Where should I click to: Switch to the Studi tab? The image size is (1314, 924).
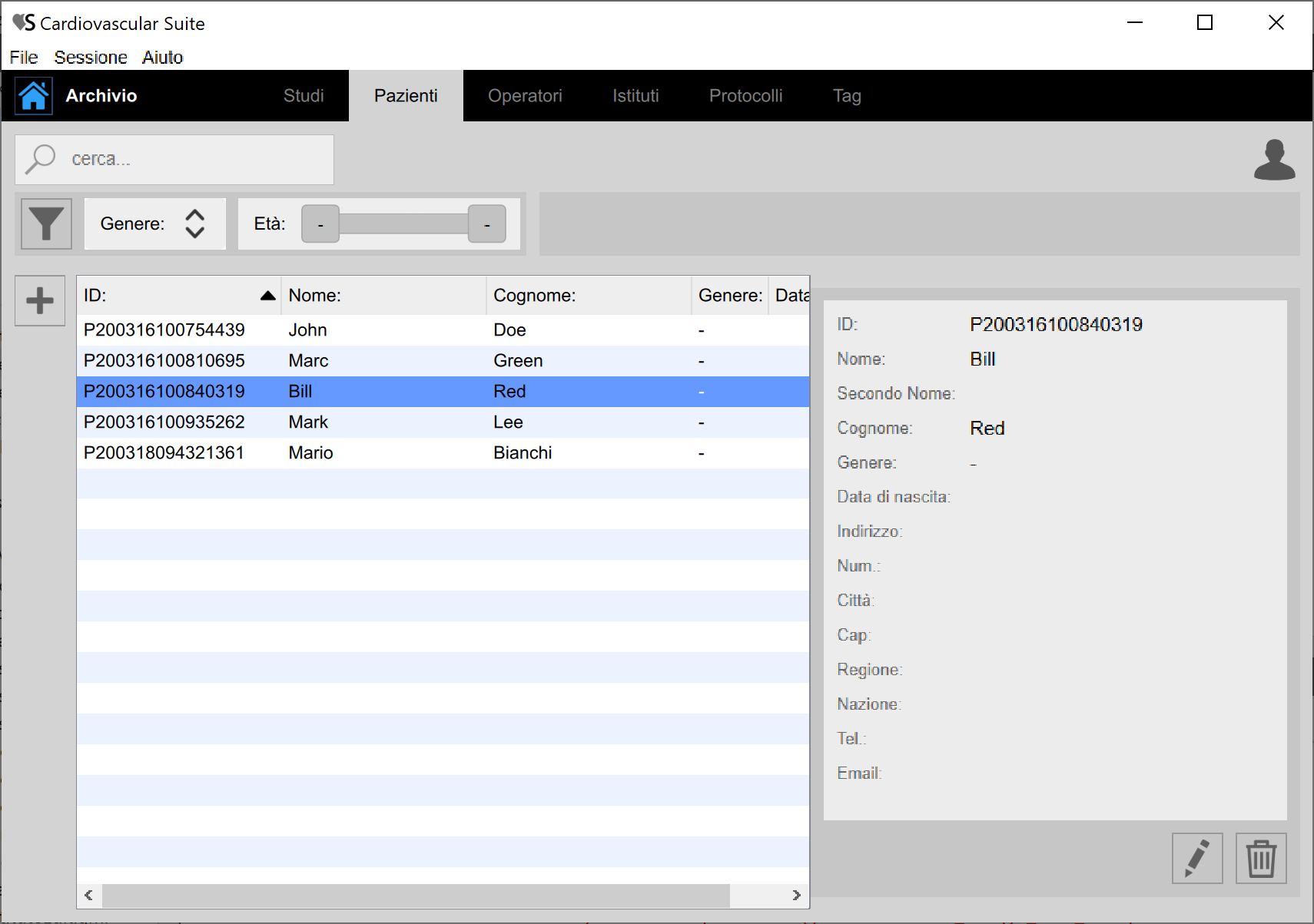coord(304,96)
